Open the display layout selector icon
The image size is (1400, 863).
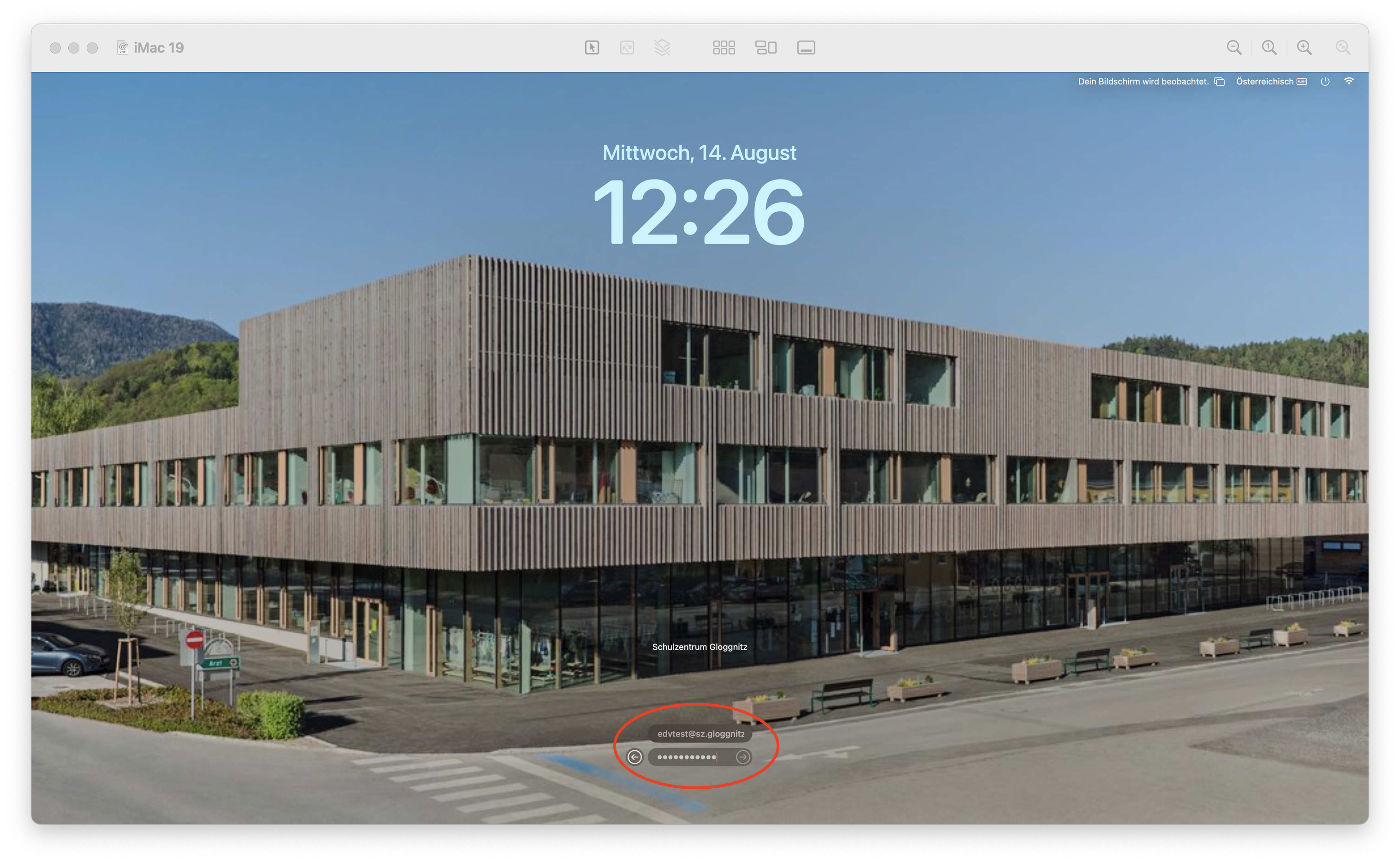pyautogui.click(x=766, y=48)
